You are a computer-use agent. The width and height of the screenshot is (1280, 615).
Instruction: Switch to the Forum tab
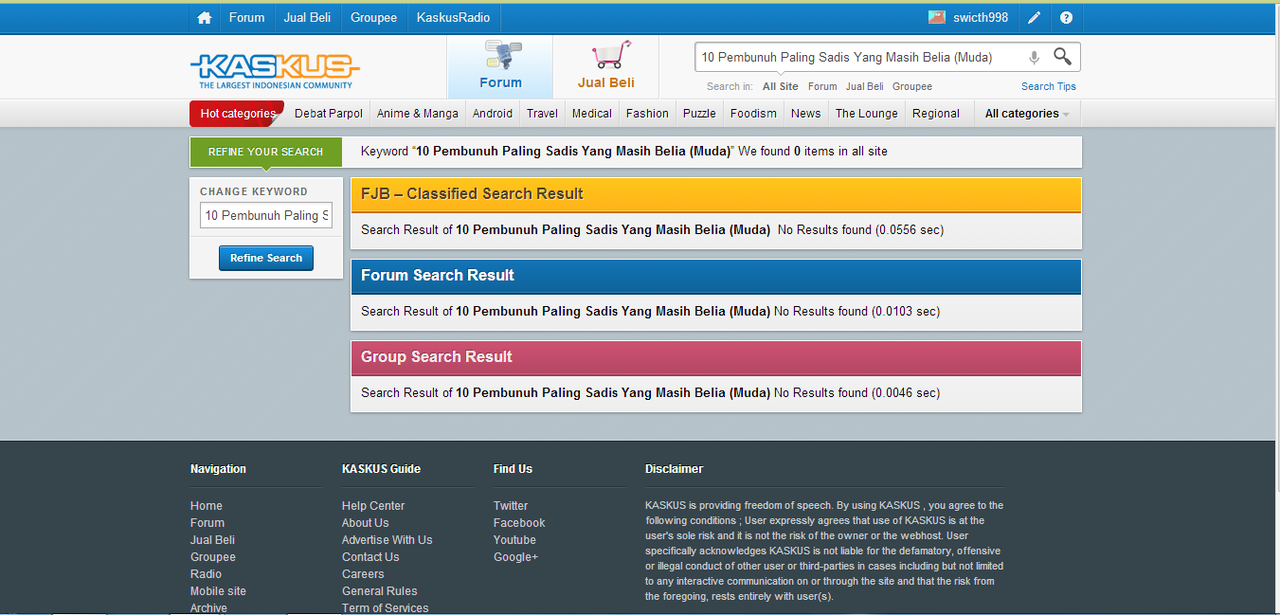click(x=500, y=67)
